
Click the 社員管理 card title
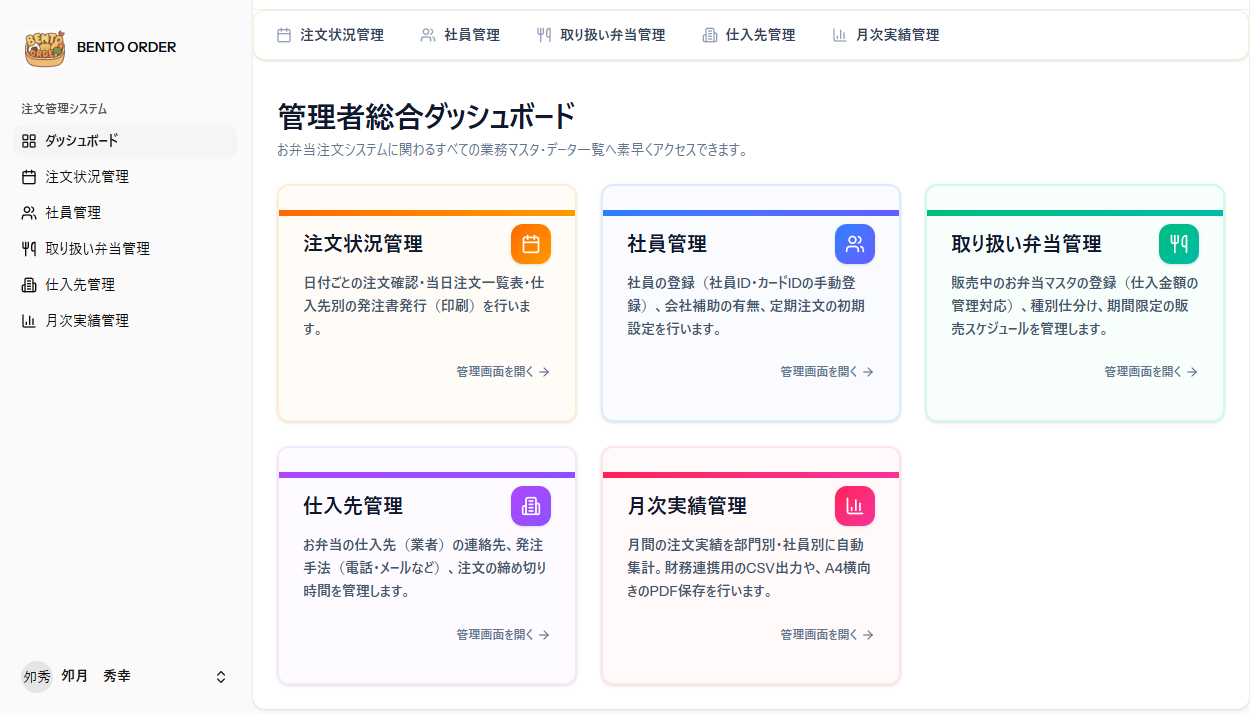coord(667,244)
